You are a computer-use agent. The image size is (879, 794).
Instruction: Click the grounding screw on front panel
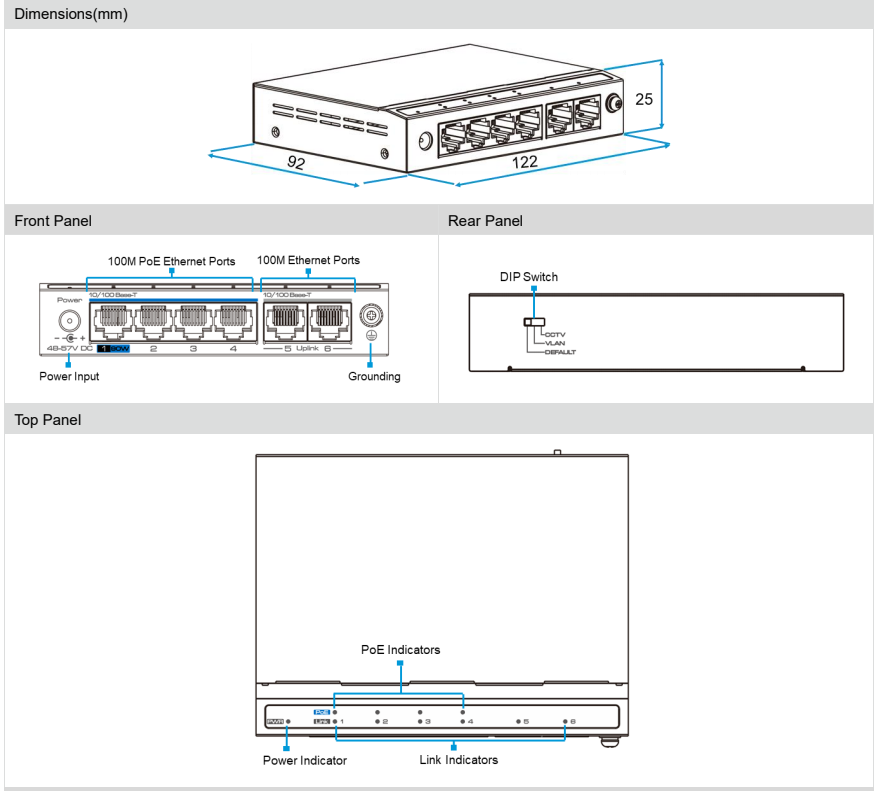368,318
